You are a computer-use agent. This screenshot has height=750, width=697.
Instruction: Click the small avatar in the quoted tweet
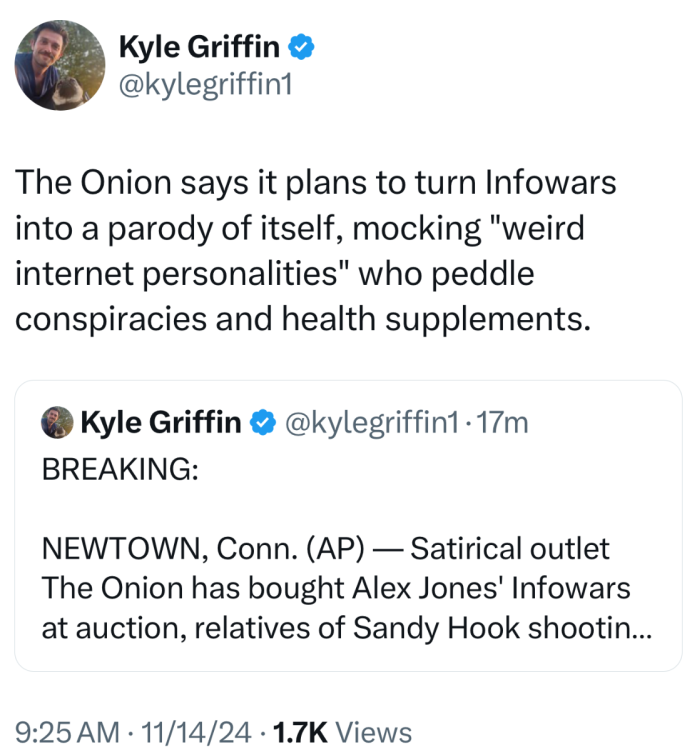point(57,423)
